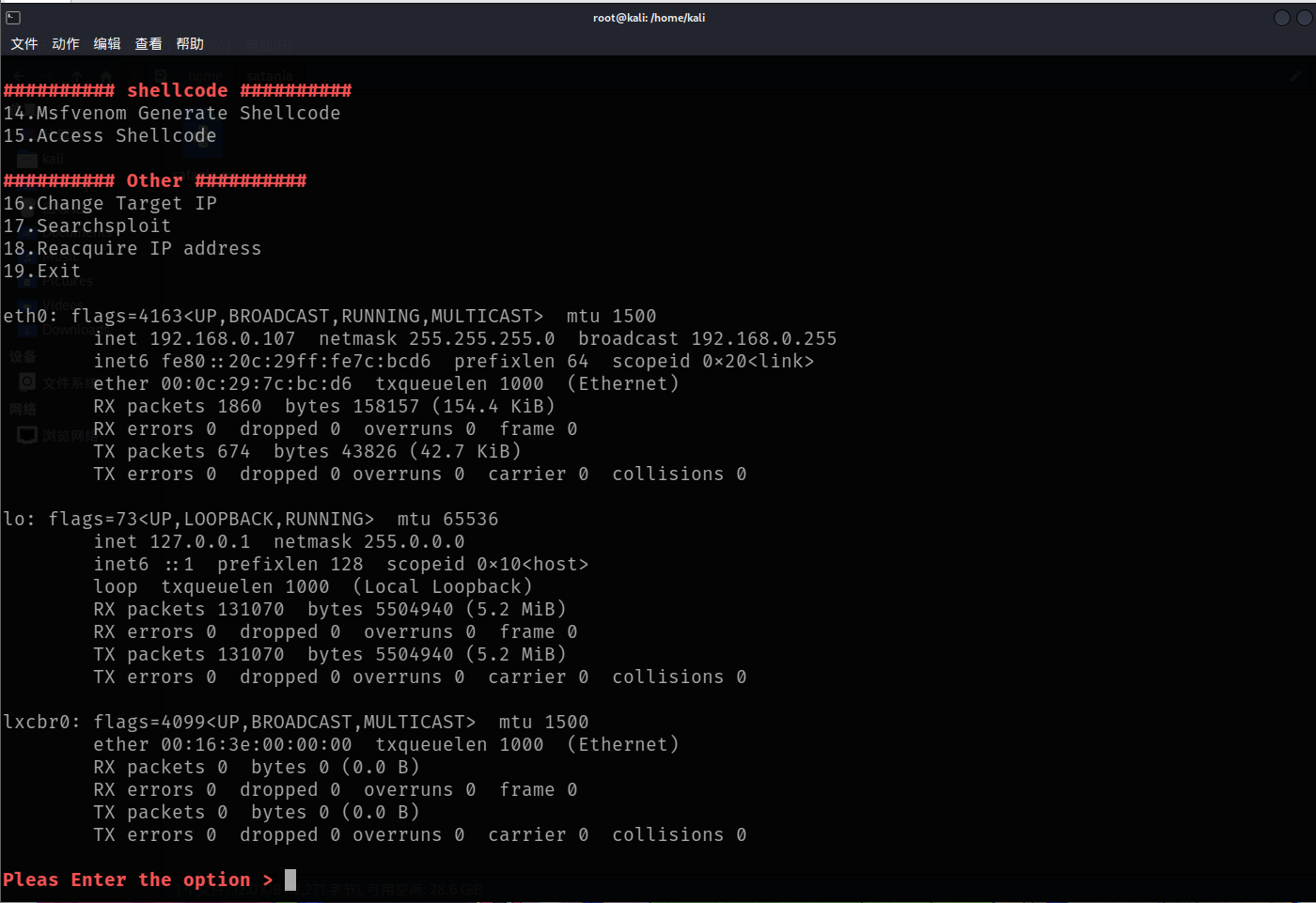
Task: Click netmask 255.255.255.0
Action: (x=482, y=338)
